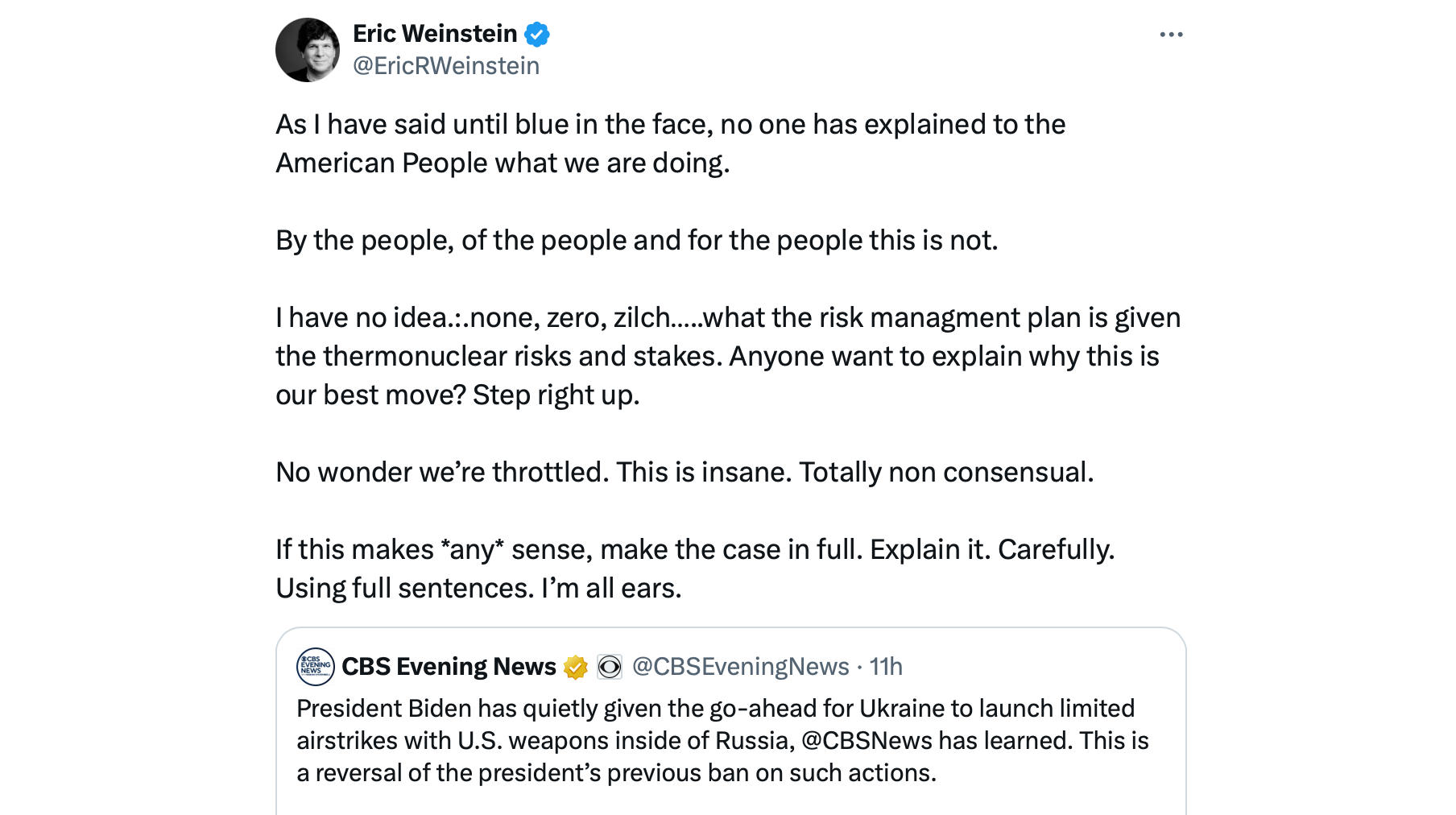
Task: Click the 'By the people' line
Action: 636,241
